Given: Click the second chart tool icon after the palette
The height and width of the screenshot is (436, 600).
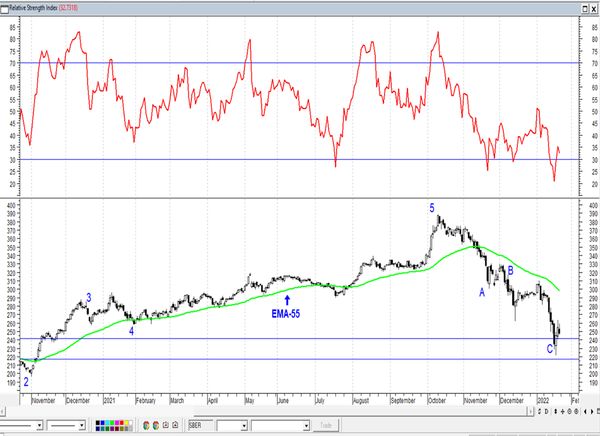Looking at the screenshot, I should 156,425.
